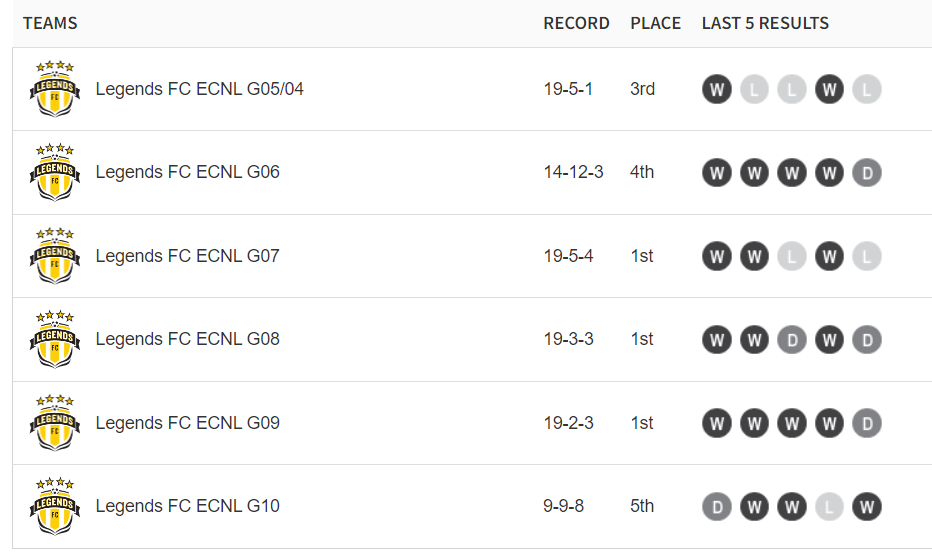Open Legends FC ECNL G06 team link
Viewport: 932px width, 556px height.
point(187,172)
